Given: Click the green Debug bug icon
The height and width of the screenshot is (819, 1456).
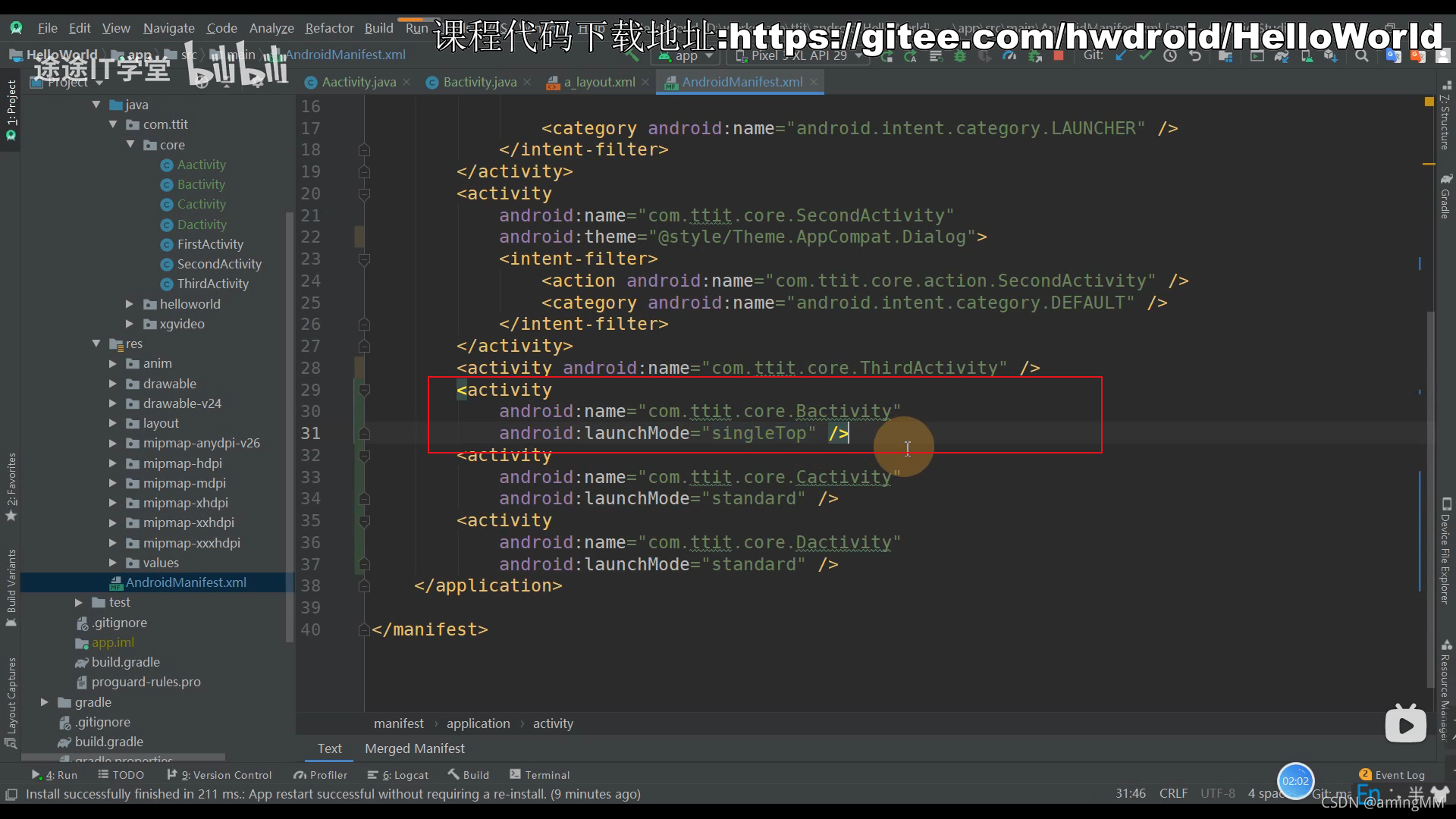Looking at the screenshot, I should pyautogui.click(x=960, y=56).
